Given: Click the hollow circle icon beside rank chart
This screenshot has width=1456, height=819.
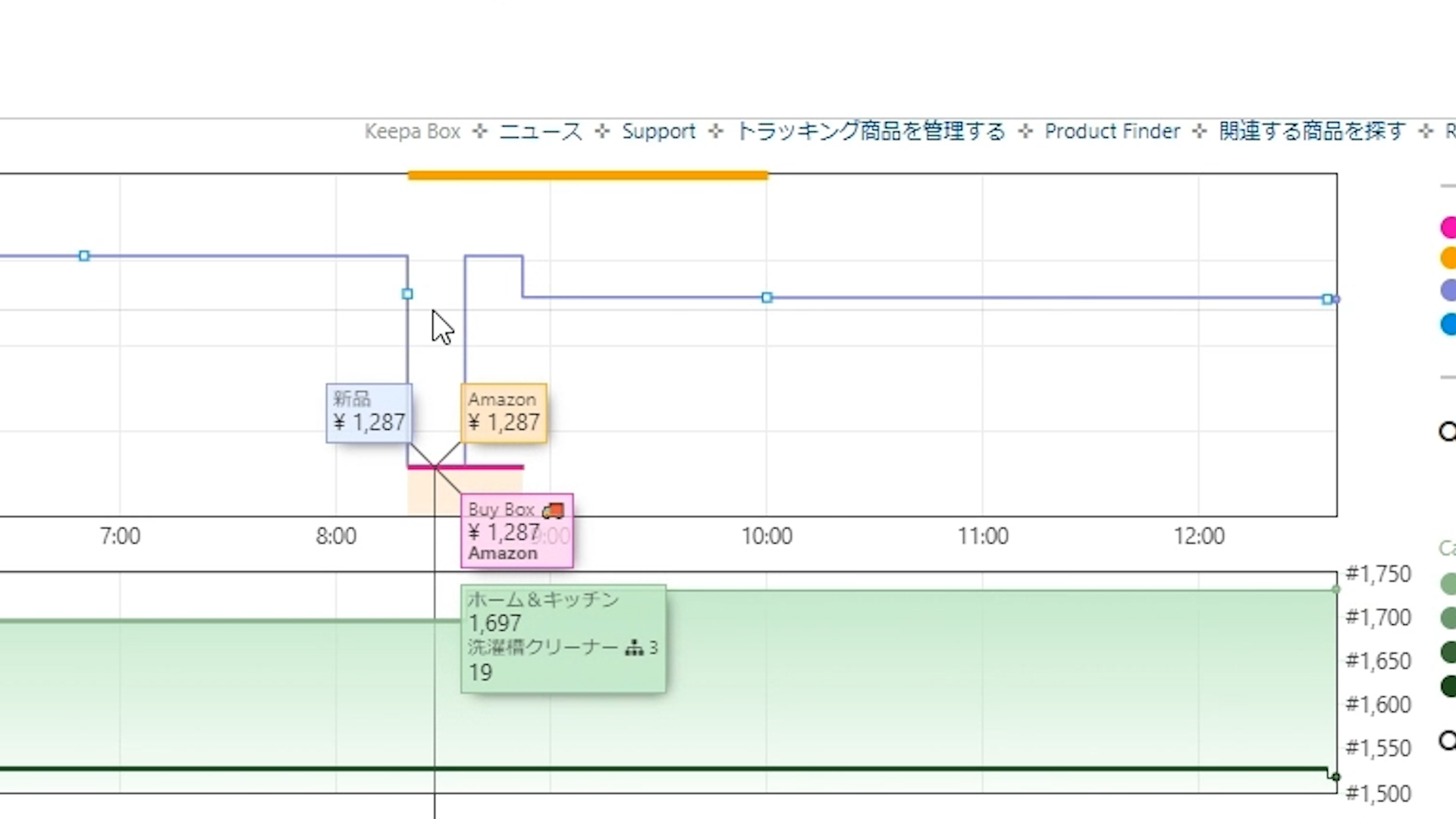Looking at the screenshot, I should point(1448,739).
